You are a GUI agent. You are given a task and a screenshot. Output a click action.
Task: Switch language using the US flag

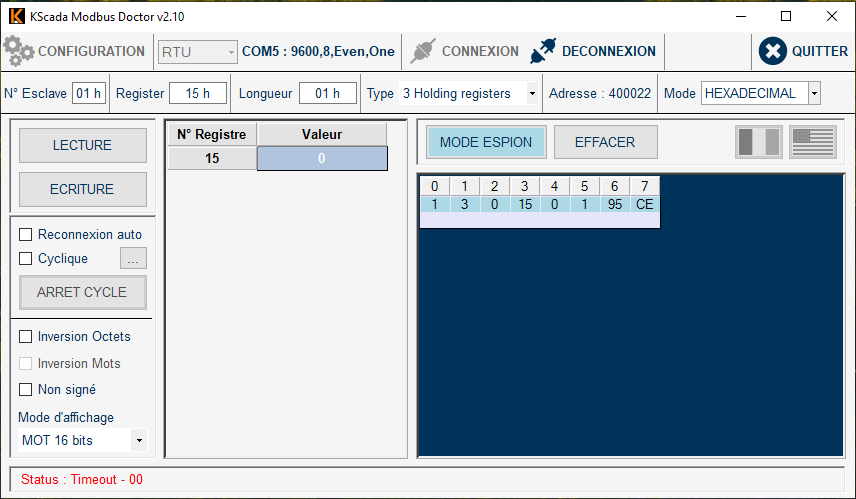pyautogui.click(x=812, y=142)
